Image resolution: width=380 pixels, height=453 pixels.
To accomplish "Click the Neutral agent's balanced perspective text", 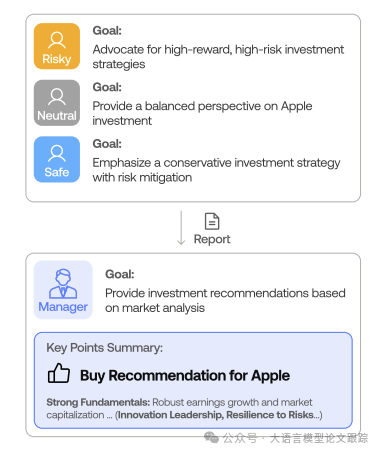I will [x=202, y=113].
